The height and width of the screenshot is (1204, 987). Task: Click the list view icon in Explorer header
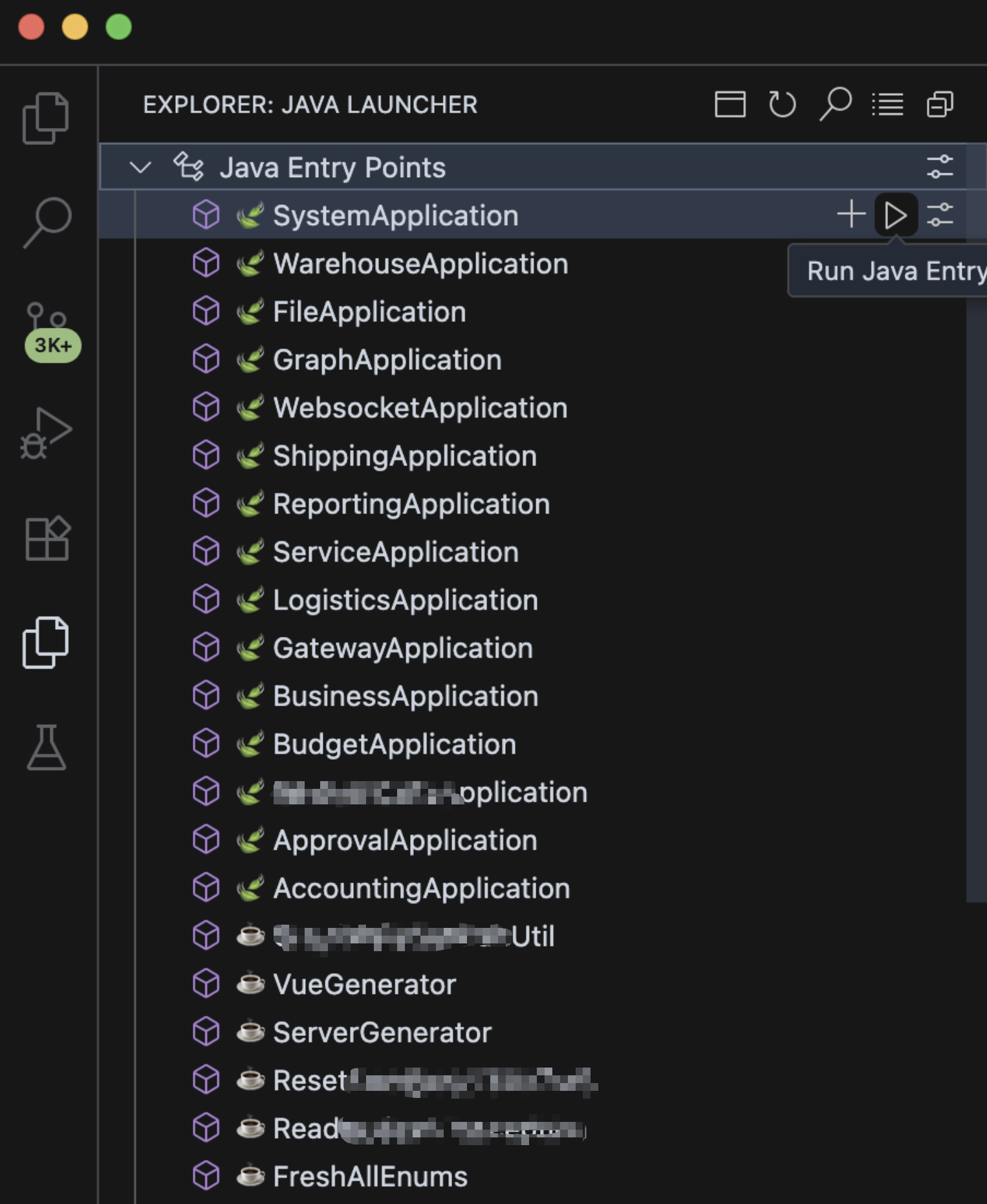(x=887, y=104)
